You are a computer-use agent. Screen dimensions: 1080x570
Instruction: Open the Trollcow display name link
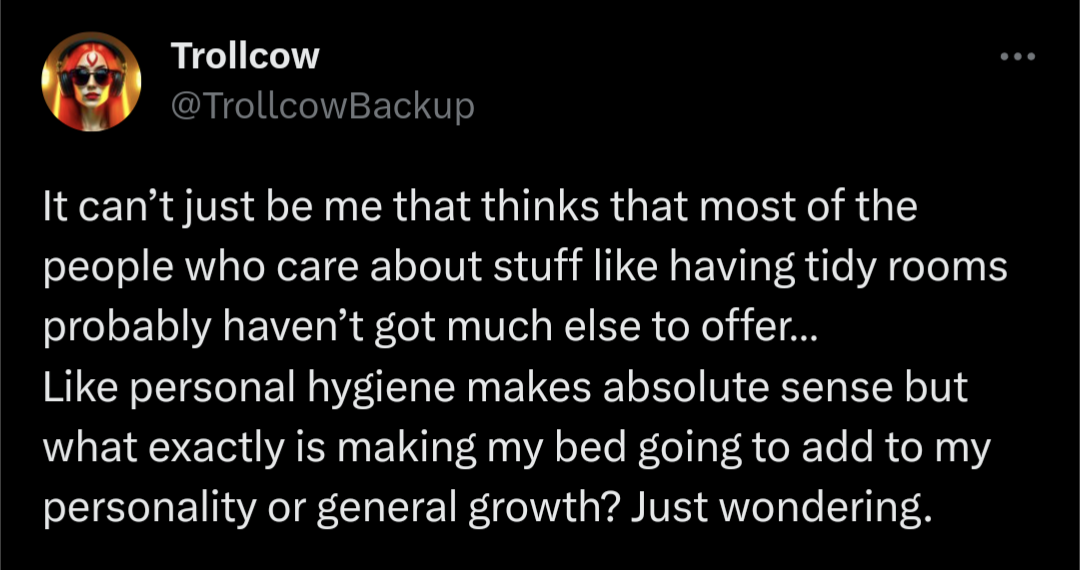pos(245,56)
